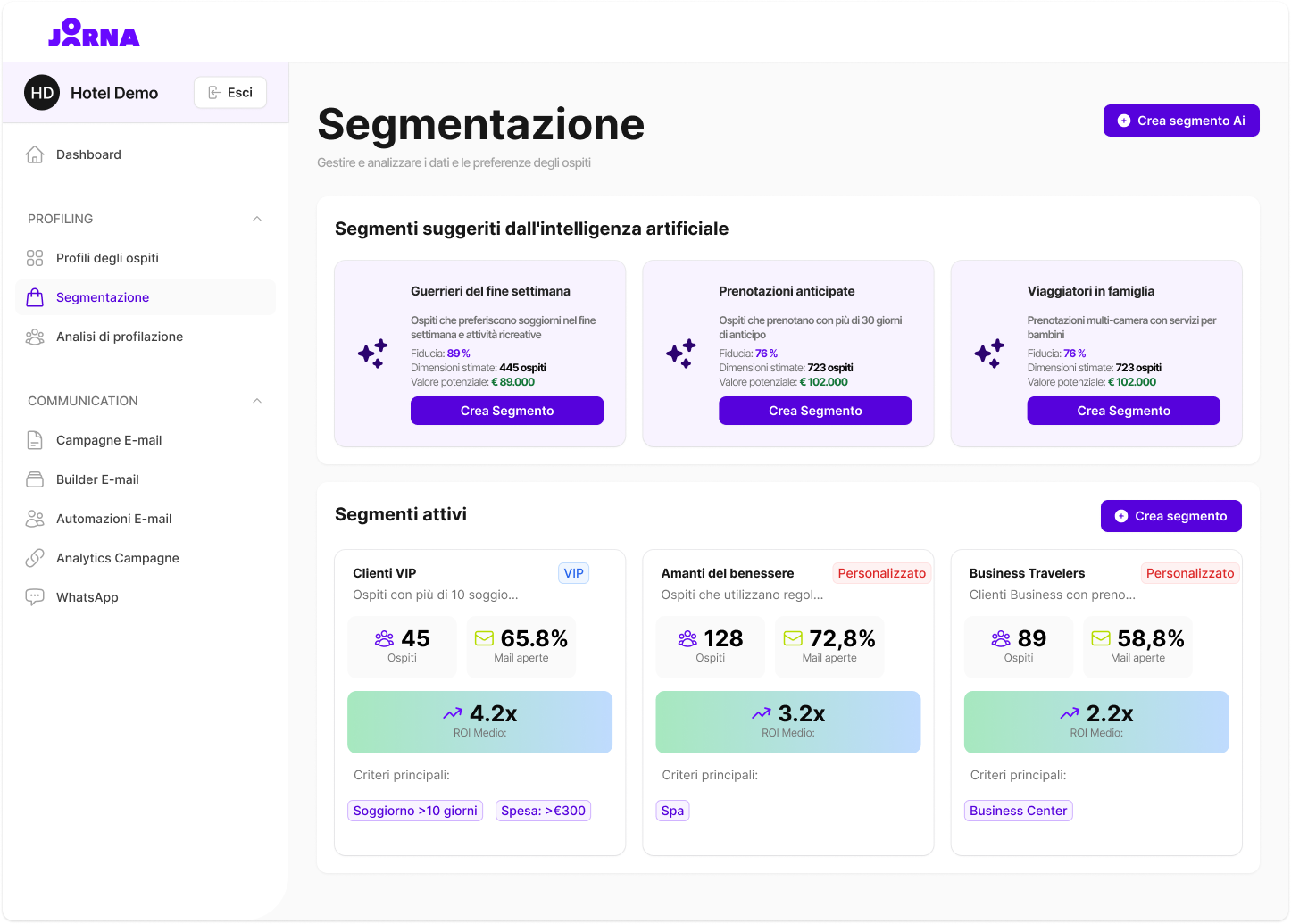Click the Profili degli ospiti grid icon
Screen dimensions: 1291x924
point(35,258)
